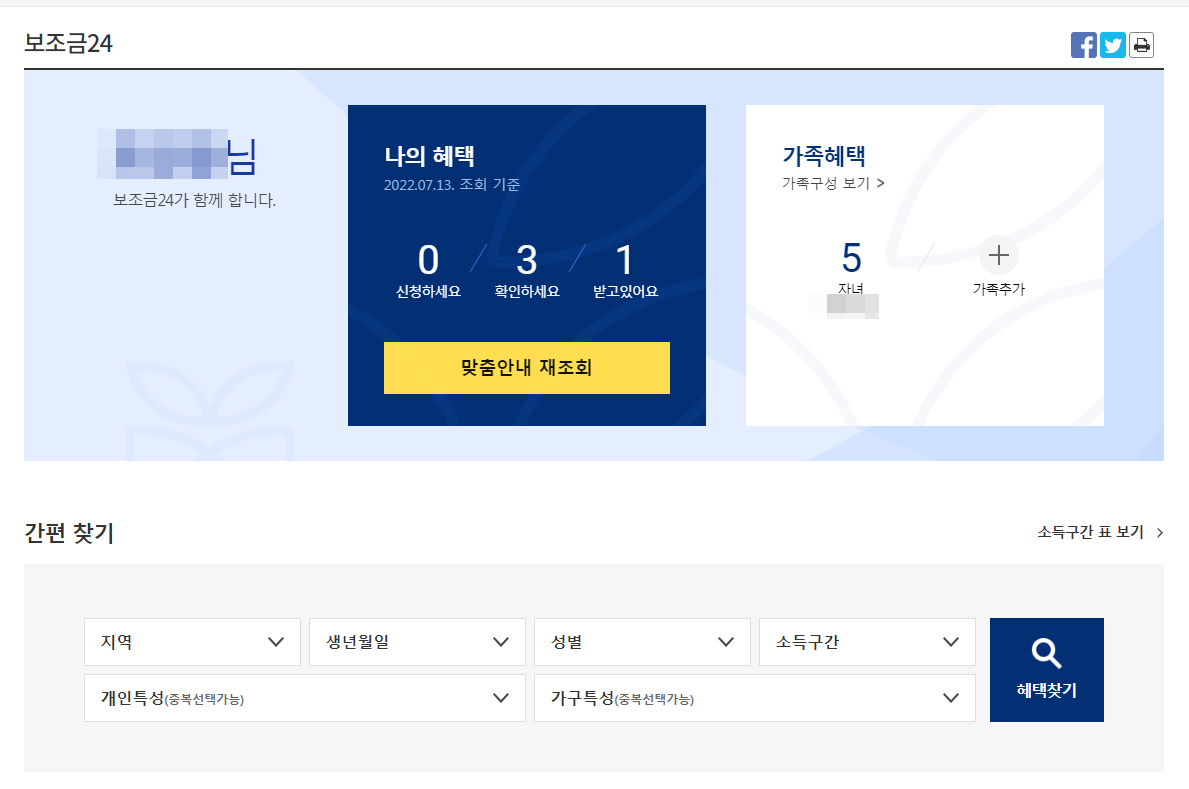Expand the 생년월일 dropdown
The image size is (1189, 789).
click(x=417, y=642)
